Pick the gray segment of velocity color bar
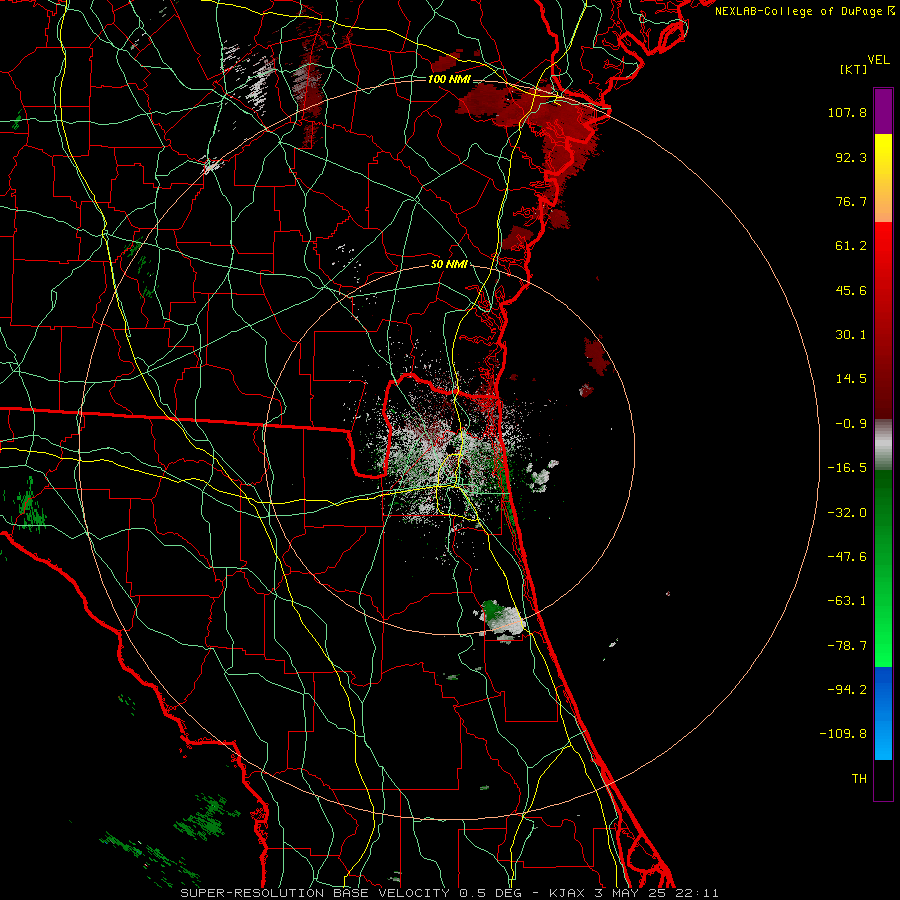This screenshot has width=900, height=900. (x=883, y=445)
